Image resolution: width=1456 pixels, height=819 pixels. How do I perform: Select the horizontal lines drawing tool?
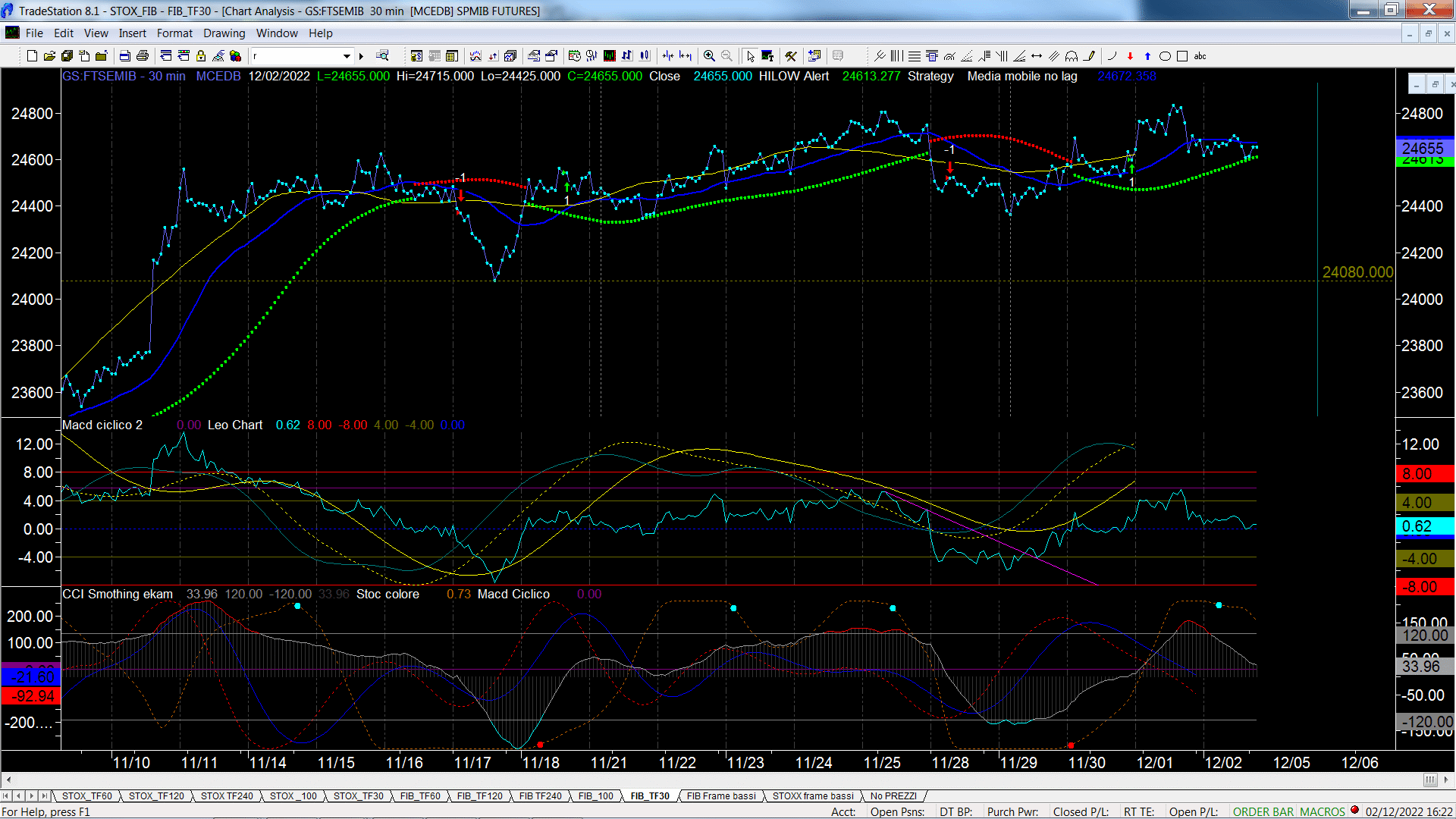(x=915, y=56)
